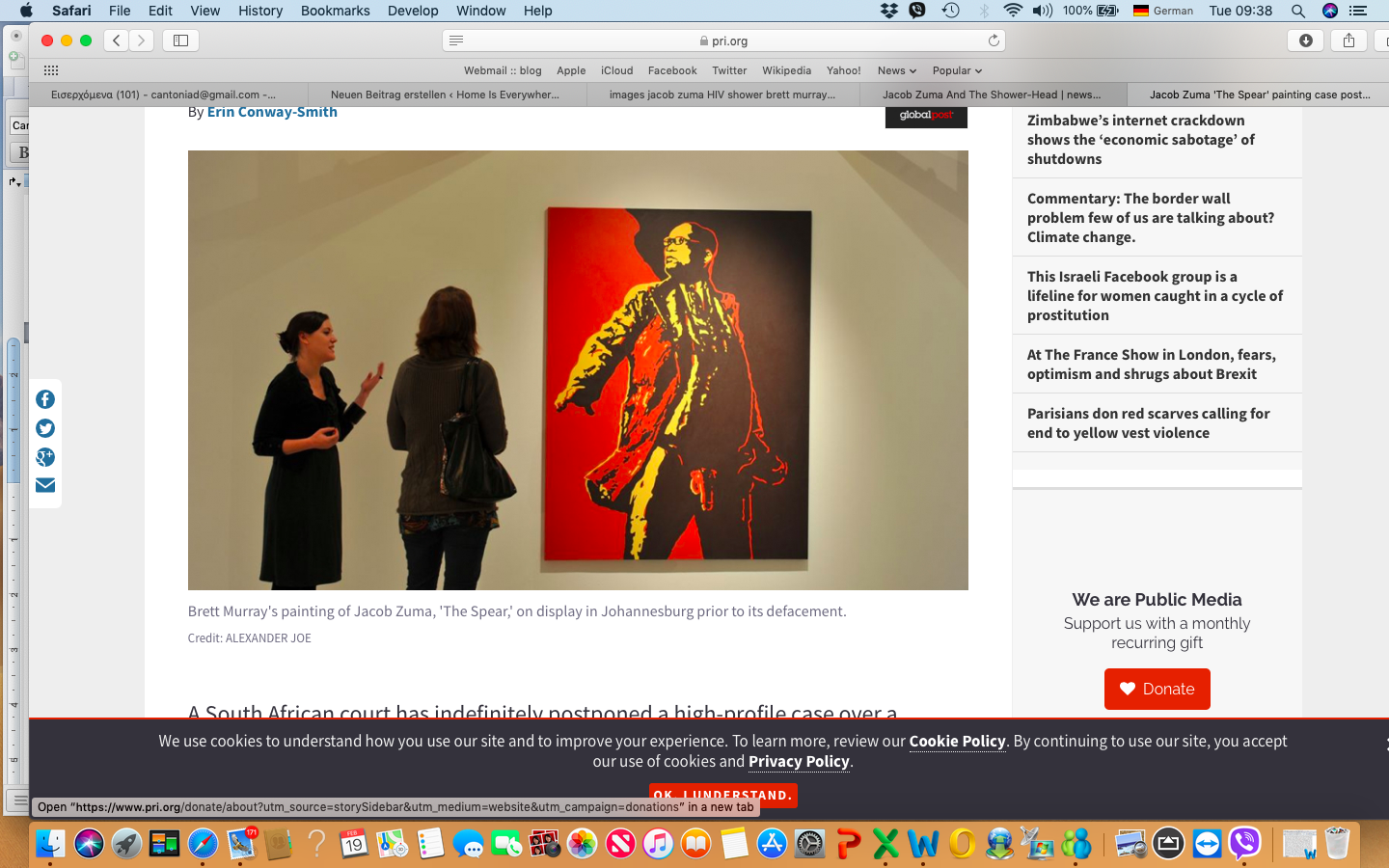Open Launchpad rocket icon in Dock
This screenshot has height=868, width=1389.
[126, 844]
